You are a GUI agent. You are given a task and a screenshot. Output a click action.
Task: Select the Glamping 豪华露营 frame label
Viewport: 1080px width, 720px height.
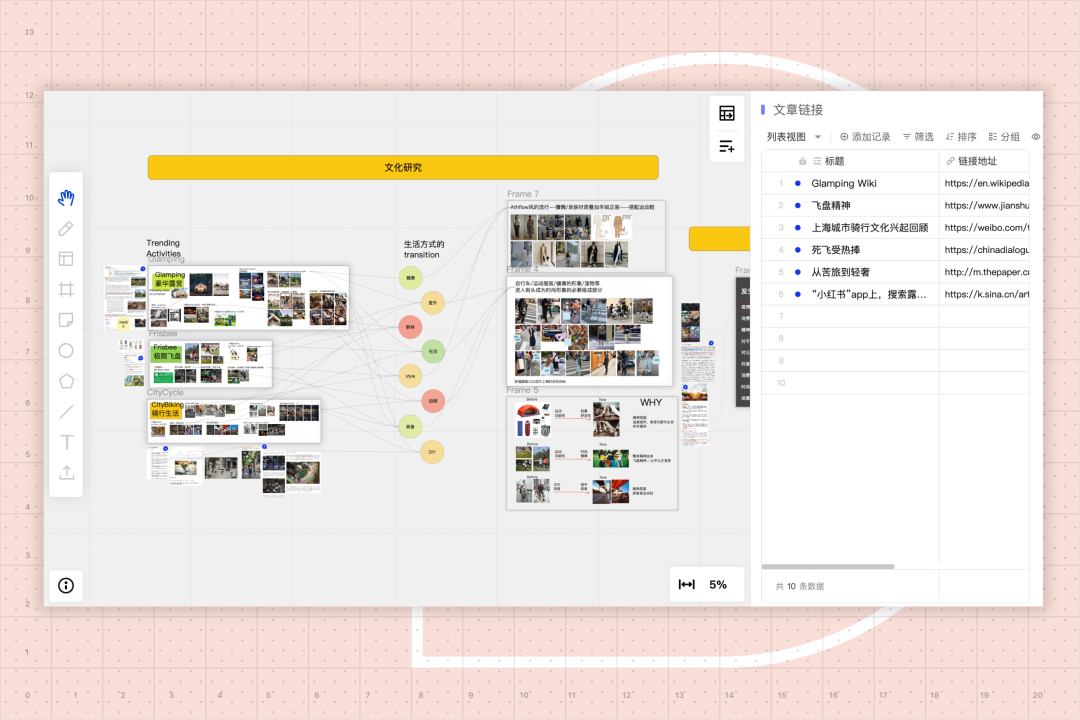click(169, 279)
